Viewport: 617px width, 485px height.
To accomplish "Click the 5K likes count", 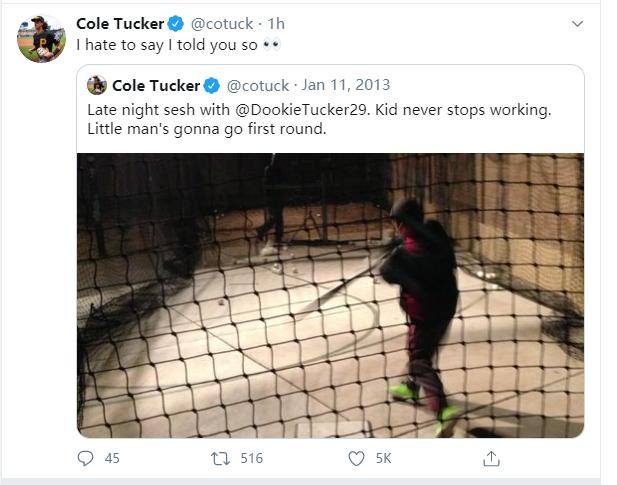I will coord(383,458).
